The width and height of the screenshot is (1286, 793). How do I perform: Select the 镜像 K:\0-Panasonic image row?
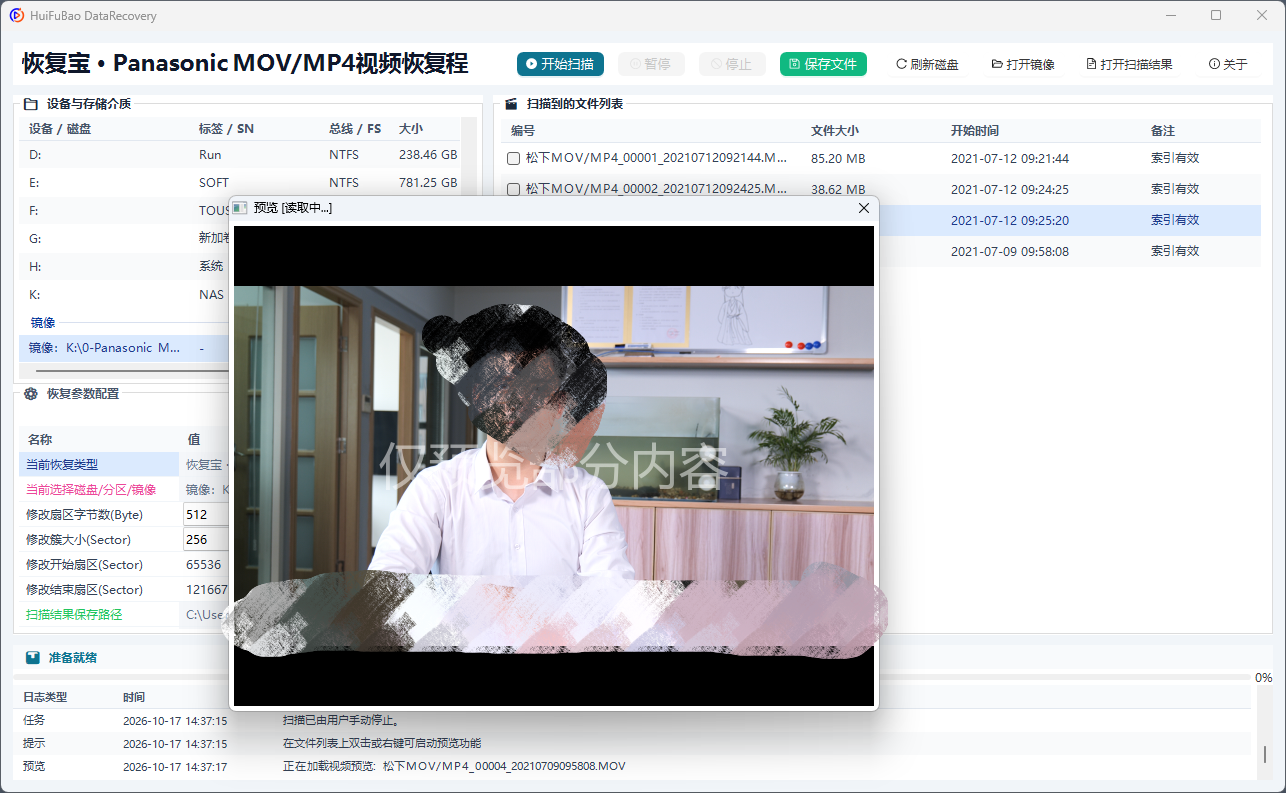click(x=124, y=348)
